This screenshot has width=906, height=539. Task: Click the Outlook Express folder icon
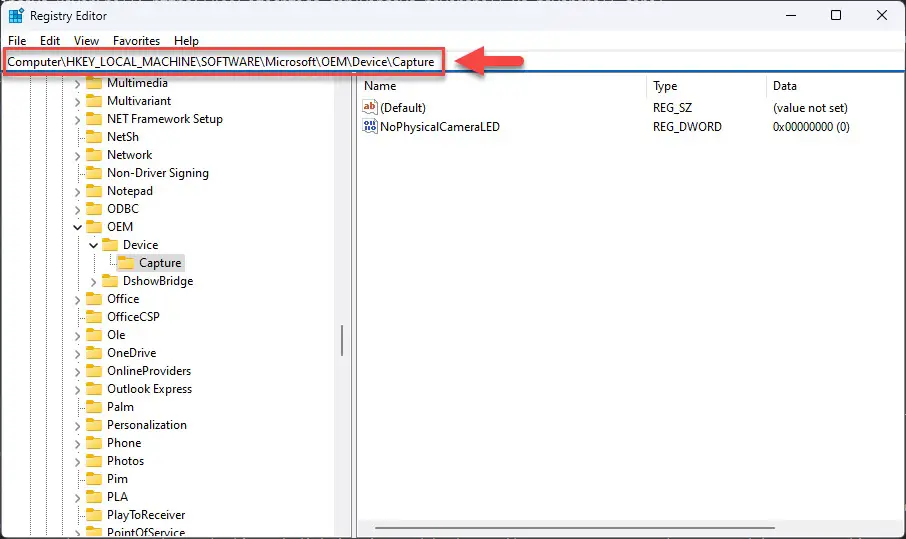coord(94,389)
